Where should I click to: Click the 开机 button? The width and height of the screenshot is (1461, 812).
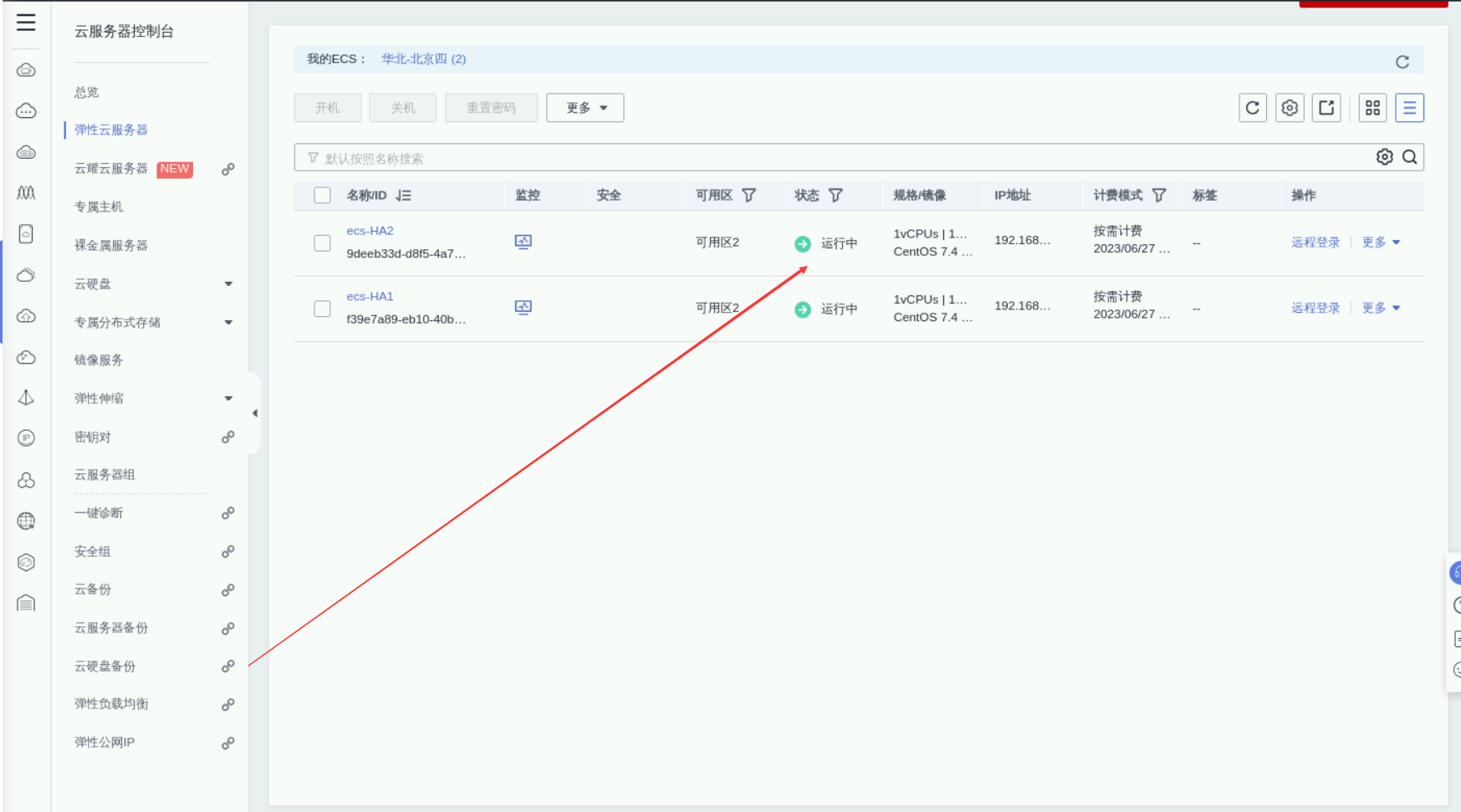point(328,108)
